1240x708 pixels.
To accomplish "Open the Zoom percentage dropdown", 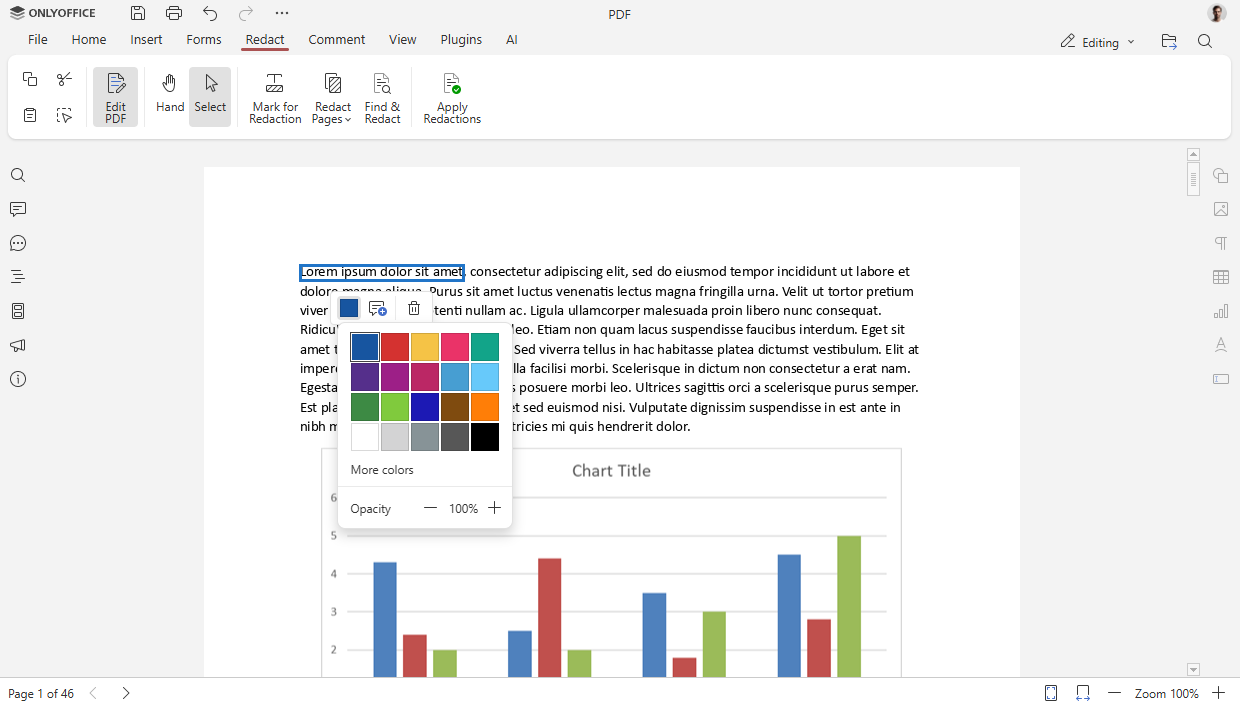I will point(1166,692).
